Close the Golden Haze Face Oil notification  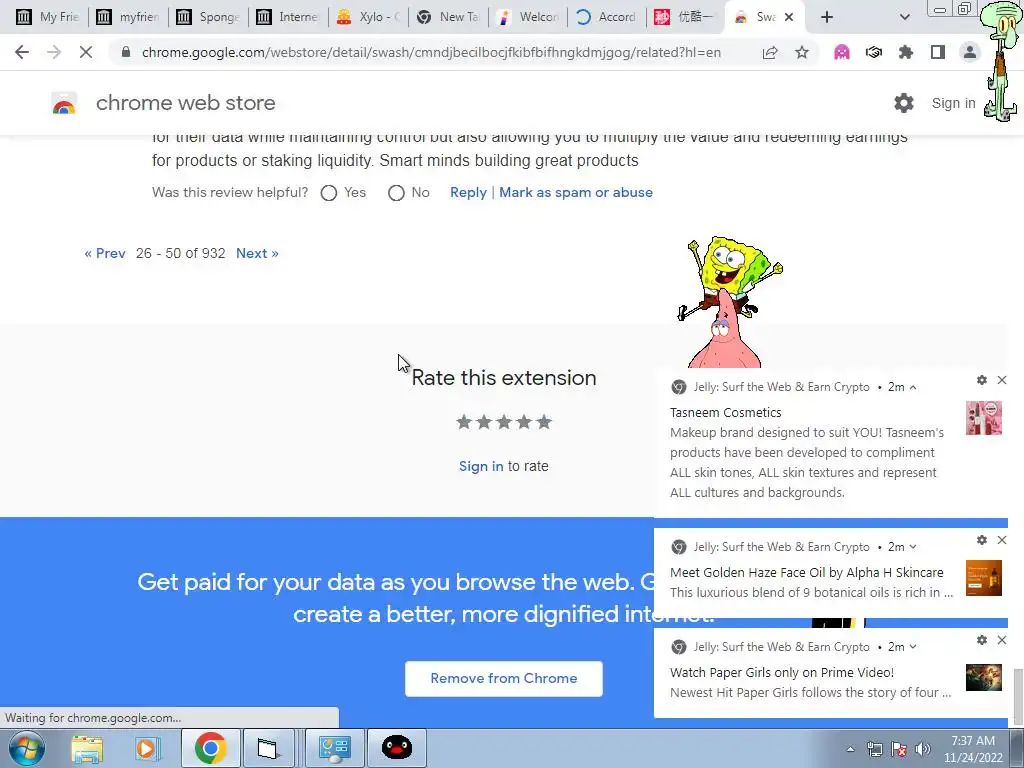click(1002, 540)
